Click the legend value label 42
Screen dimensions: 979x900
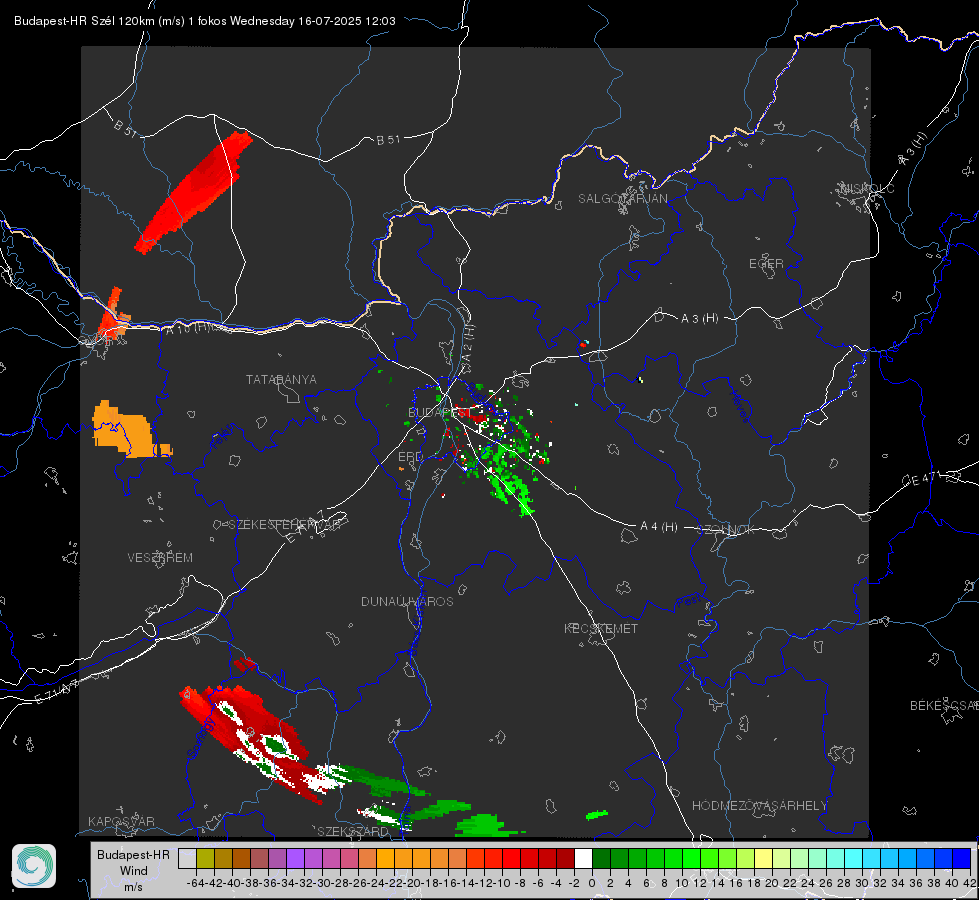click(x=969, y=883)
